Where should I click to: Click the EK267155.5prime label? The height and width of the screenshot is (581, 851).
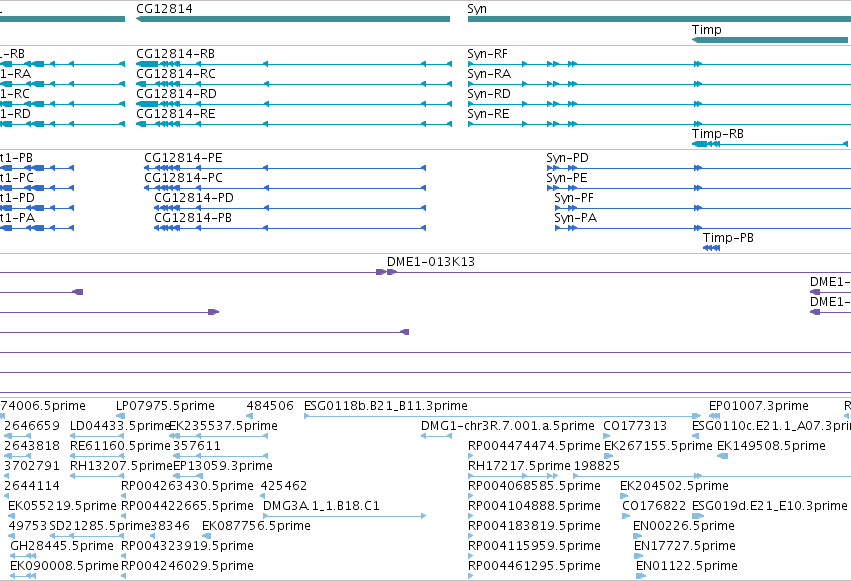pos(658,446)
